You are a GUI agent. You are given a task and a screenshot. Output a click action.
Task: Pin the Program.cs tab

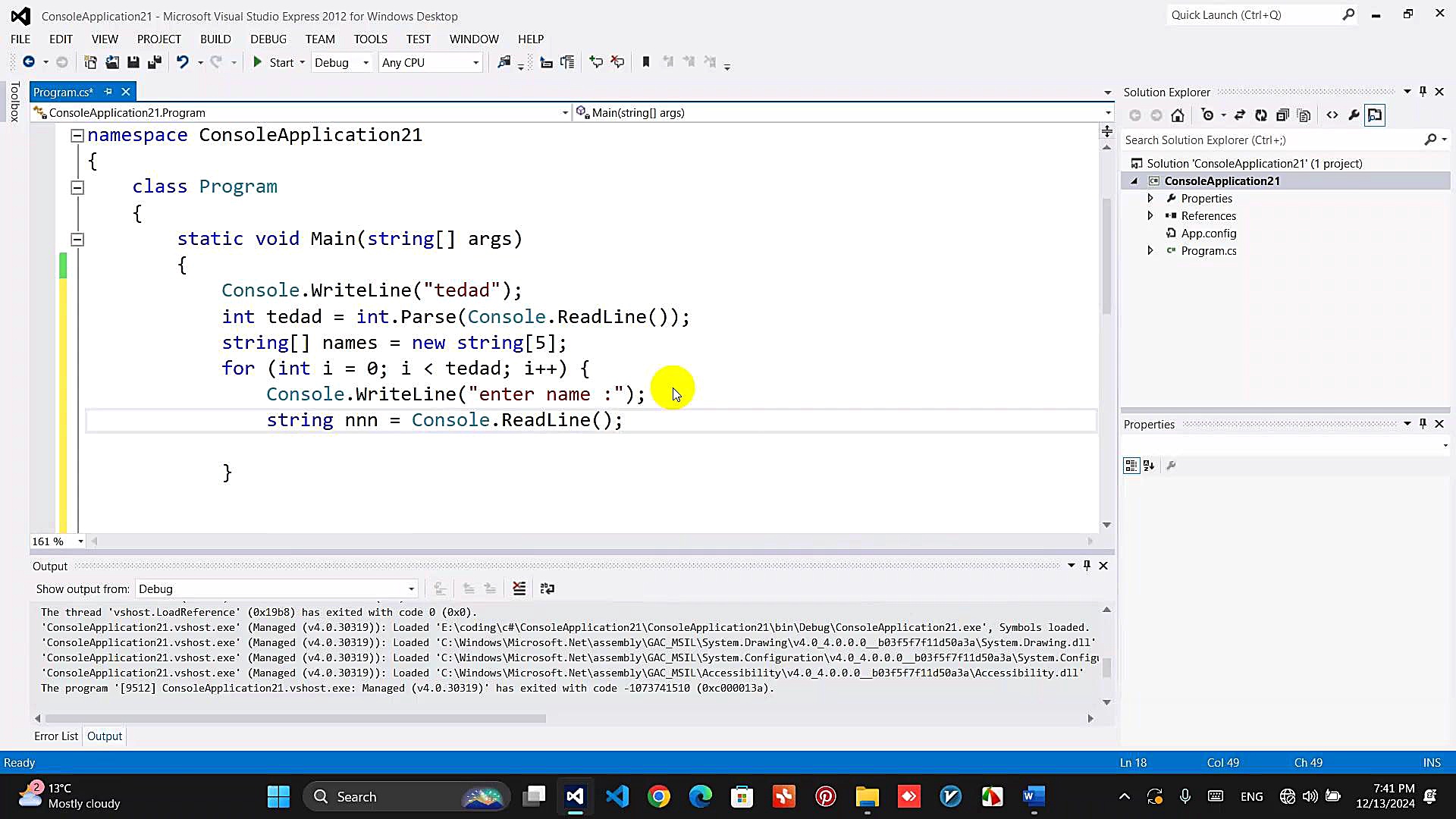tap(108, 92)
